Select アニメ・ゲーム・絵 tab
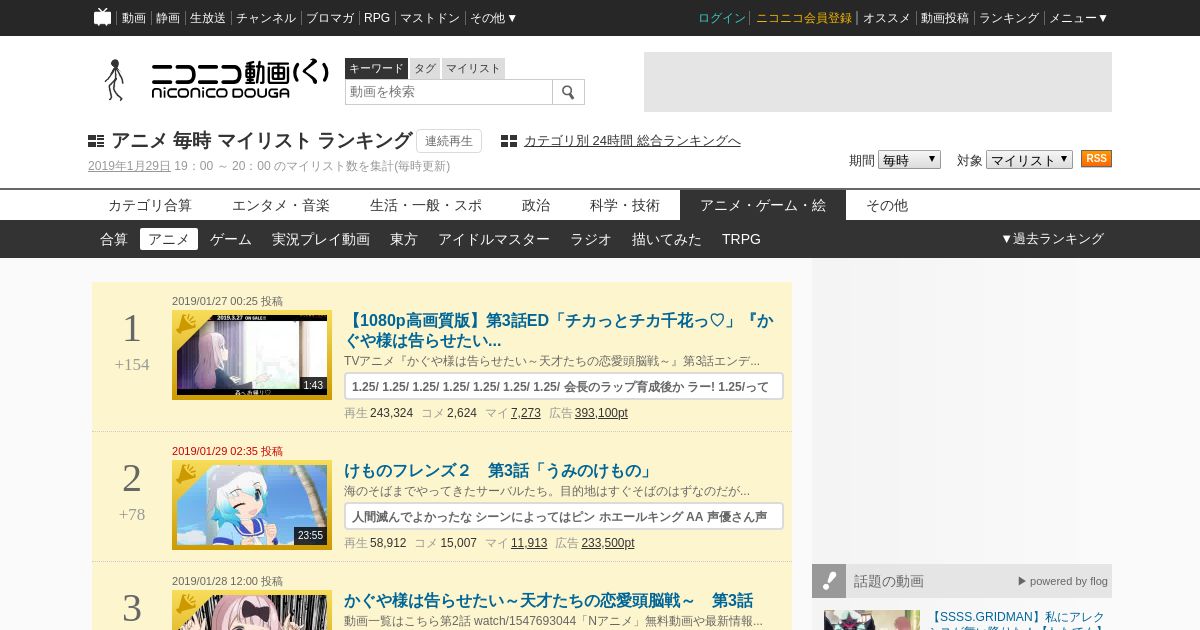1200x630 pixels. [763, 205]
